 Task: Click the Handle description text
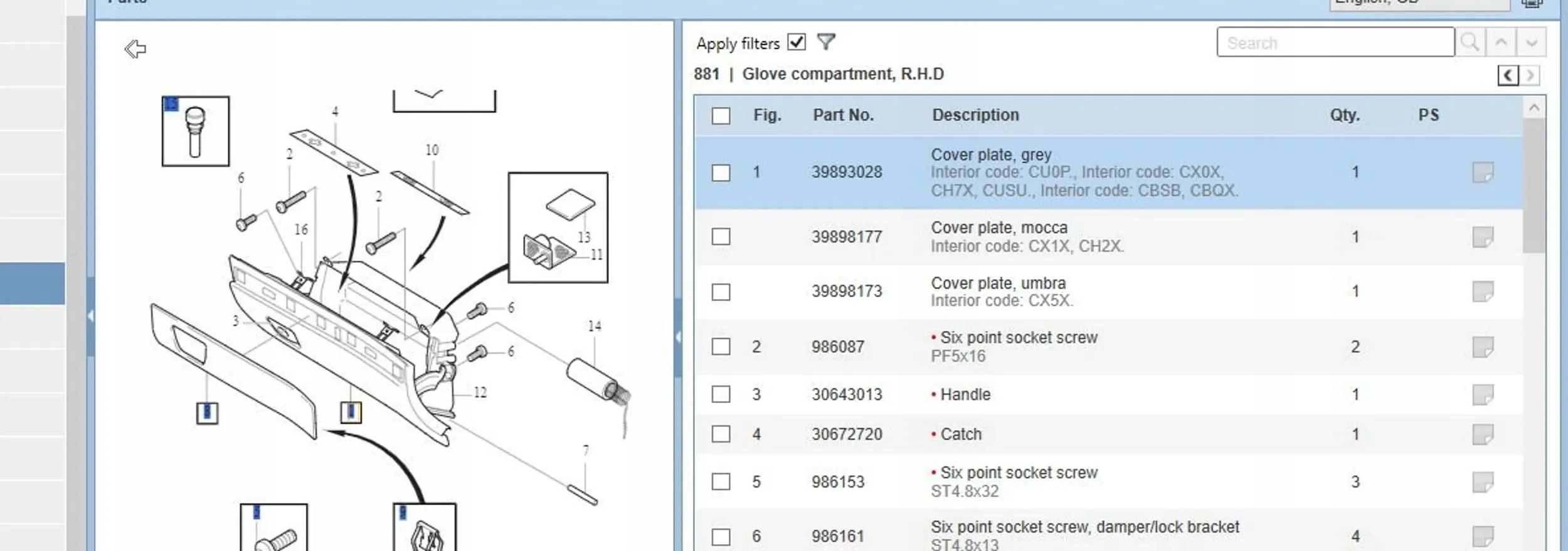point(965,395)
